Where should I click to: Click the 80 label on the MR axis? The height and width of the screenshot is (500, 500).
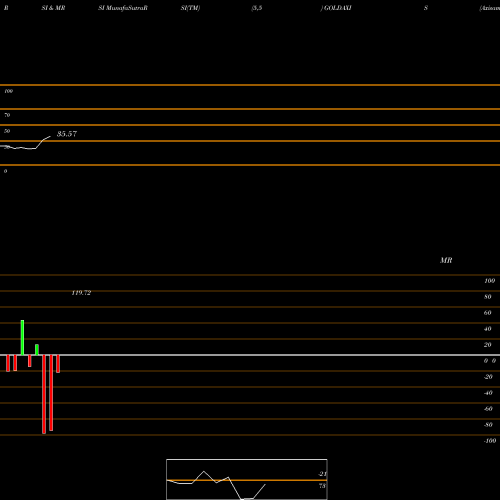488,297
